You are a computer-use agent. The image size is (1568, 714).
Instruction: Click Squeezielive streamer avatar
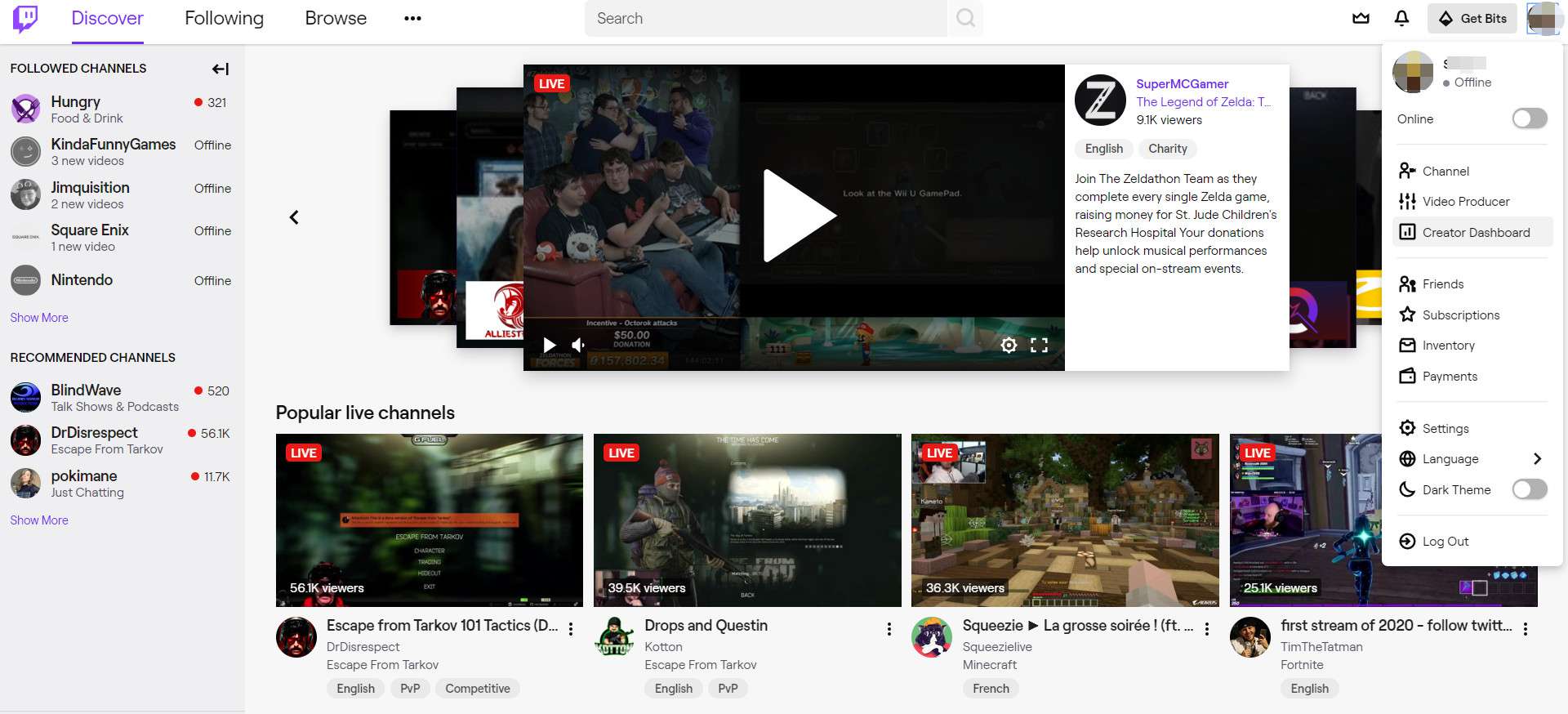click(x=932, y=637)
